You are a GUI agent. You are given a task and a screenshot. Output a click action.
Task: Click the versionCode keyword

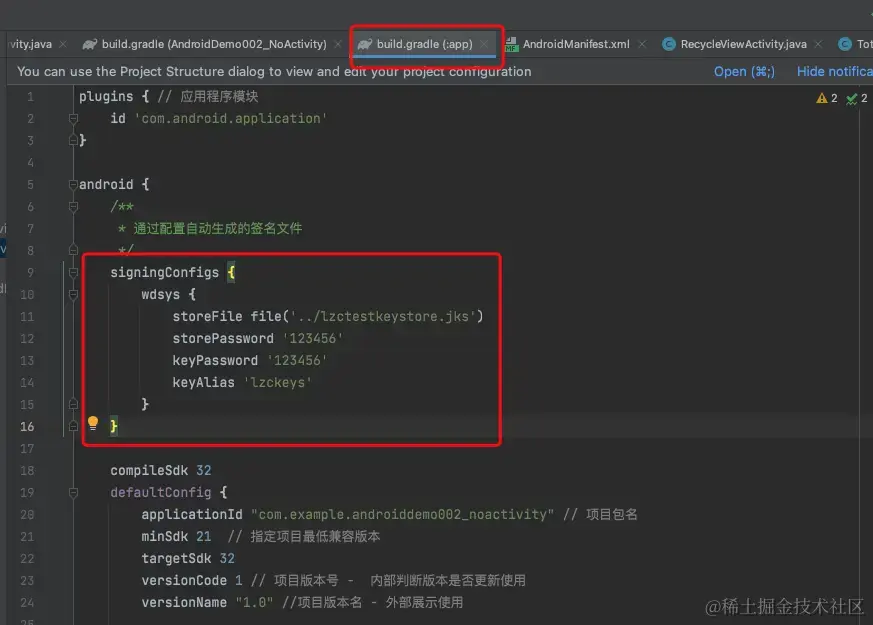tap(184, 580)
